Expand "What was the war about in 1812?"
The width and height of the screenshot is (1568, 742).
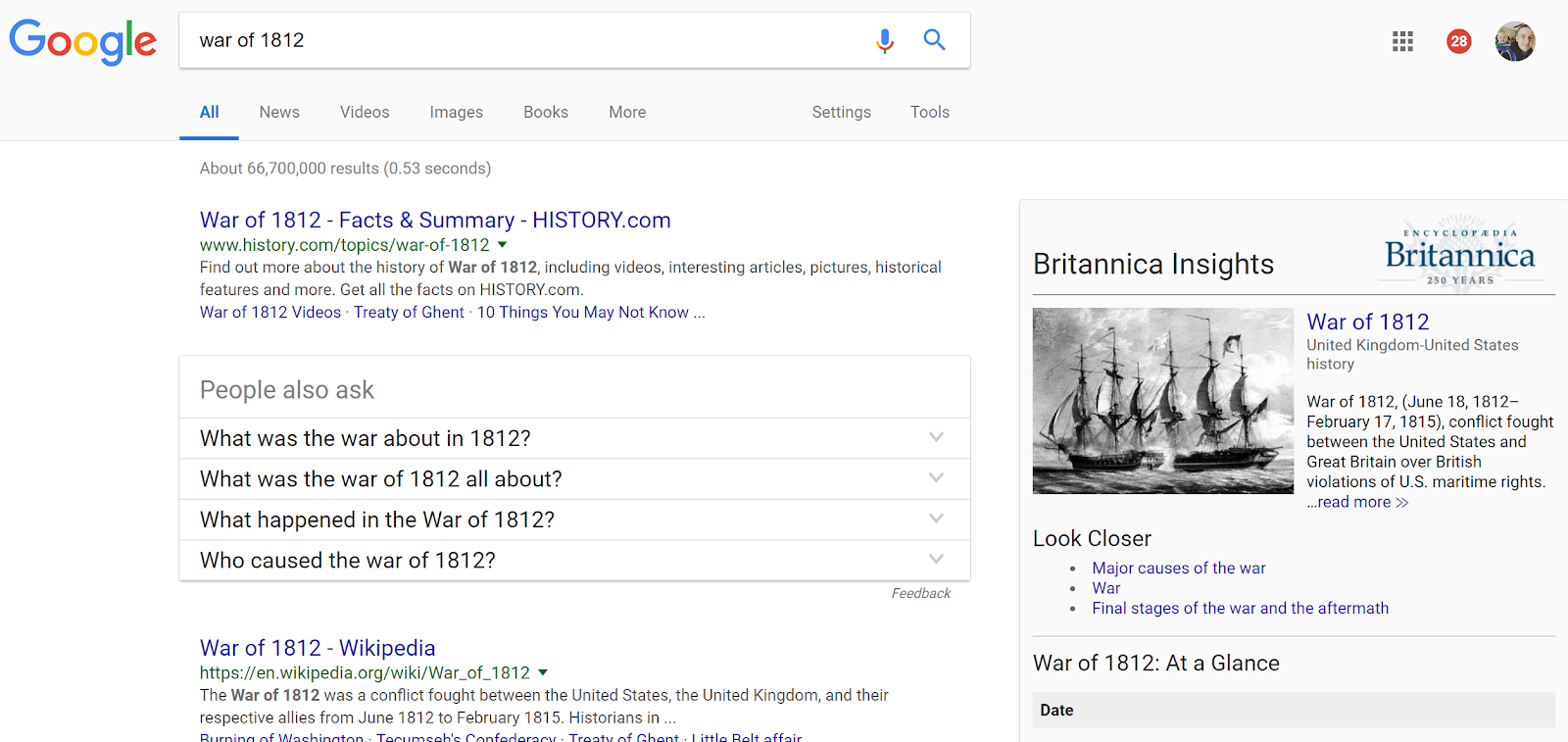pyautogui.click(x=574, y=438)
